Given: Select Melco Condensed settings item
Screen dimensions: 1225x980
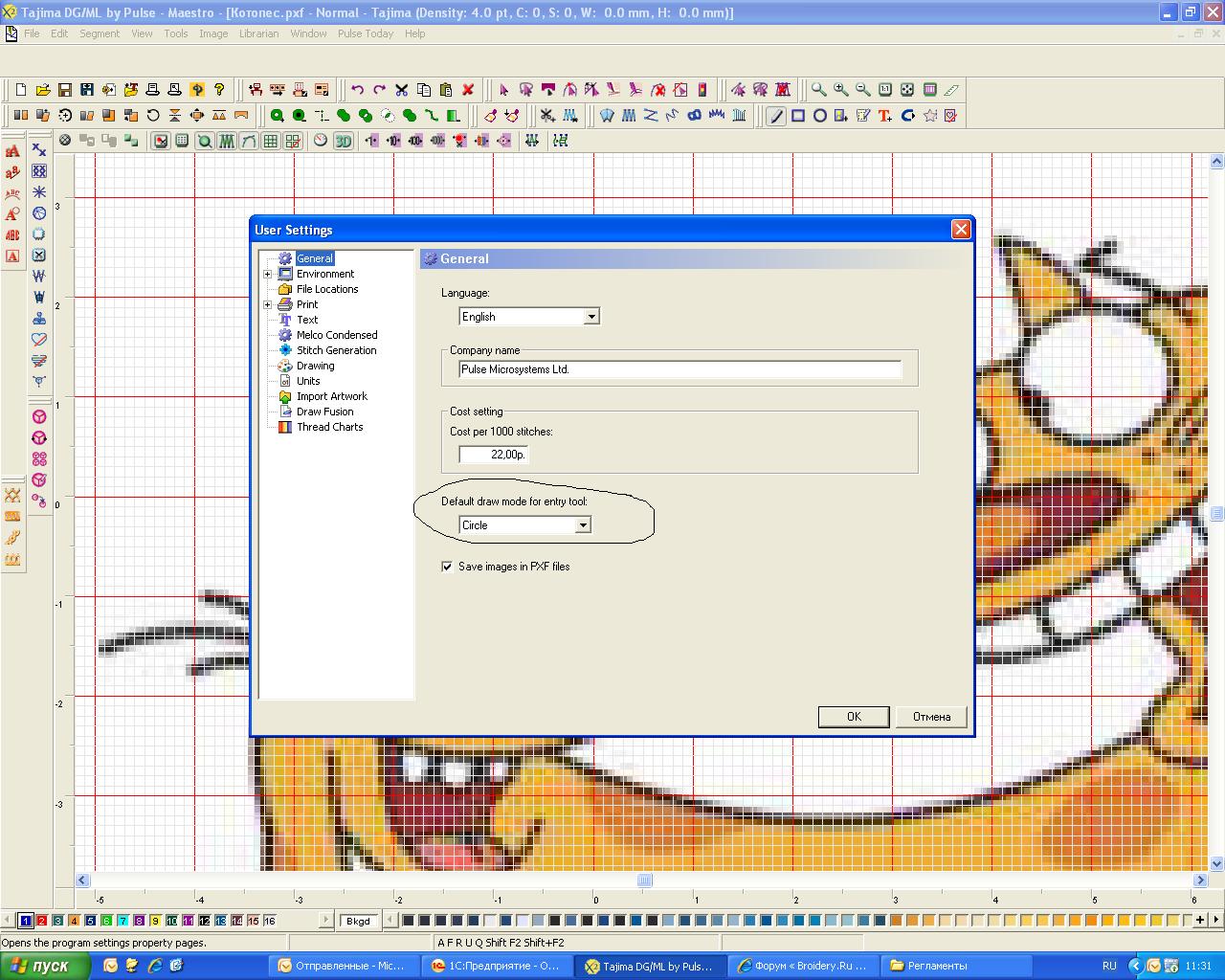Looking at the screenshot, I should pos(337,335).
